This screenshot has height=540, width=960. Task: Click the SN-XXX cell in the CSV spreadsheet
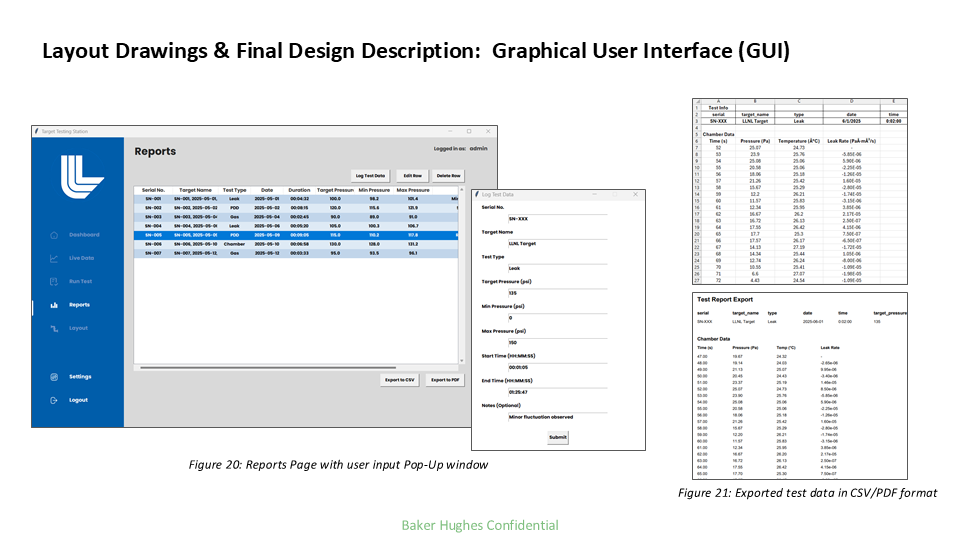(x=718, y=121)
